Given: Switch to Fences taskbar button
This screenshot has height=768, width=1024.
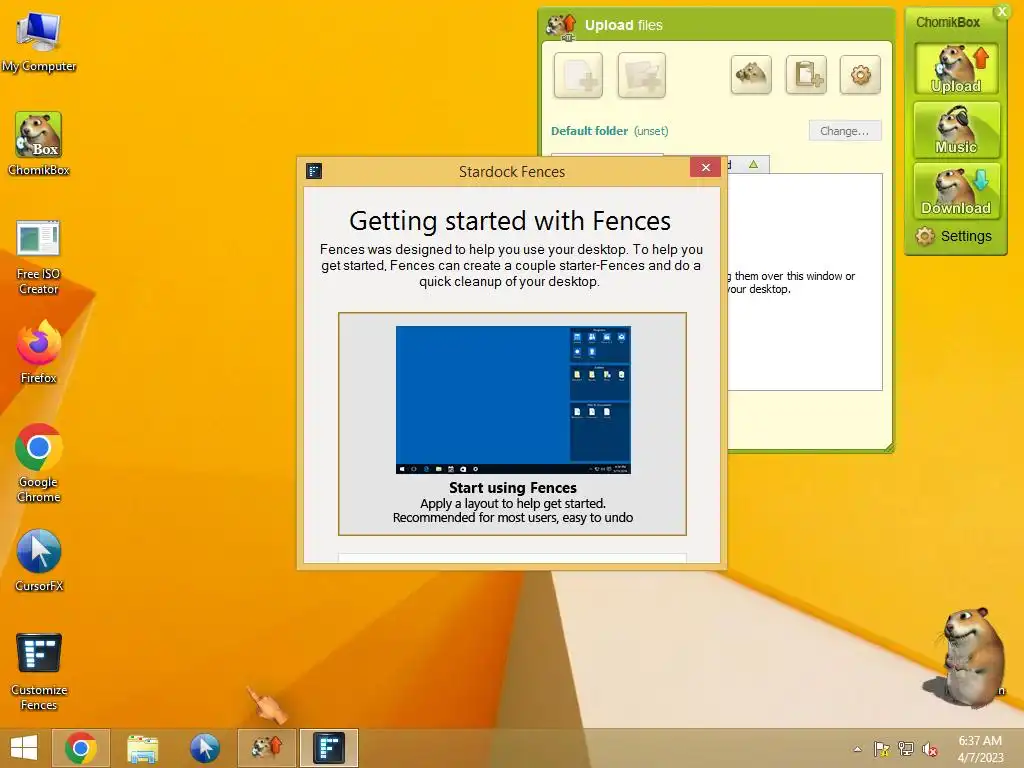Looking at the screenshot, I should tap(328, 748).
